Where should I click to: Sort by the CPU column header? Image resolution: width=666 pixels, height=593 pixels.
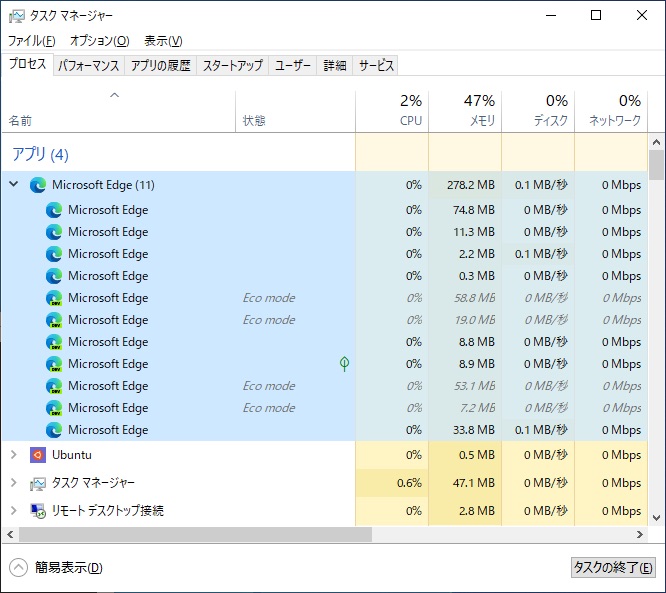coord(392,111)
